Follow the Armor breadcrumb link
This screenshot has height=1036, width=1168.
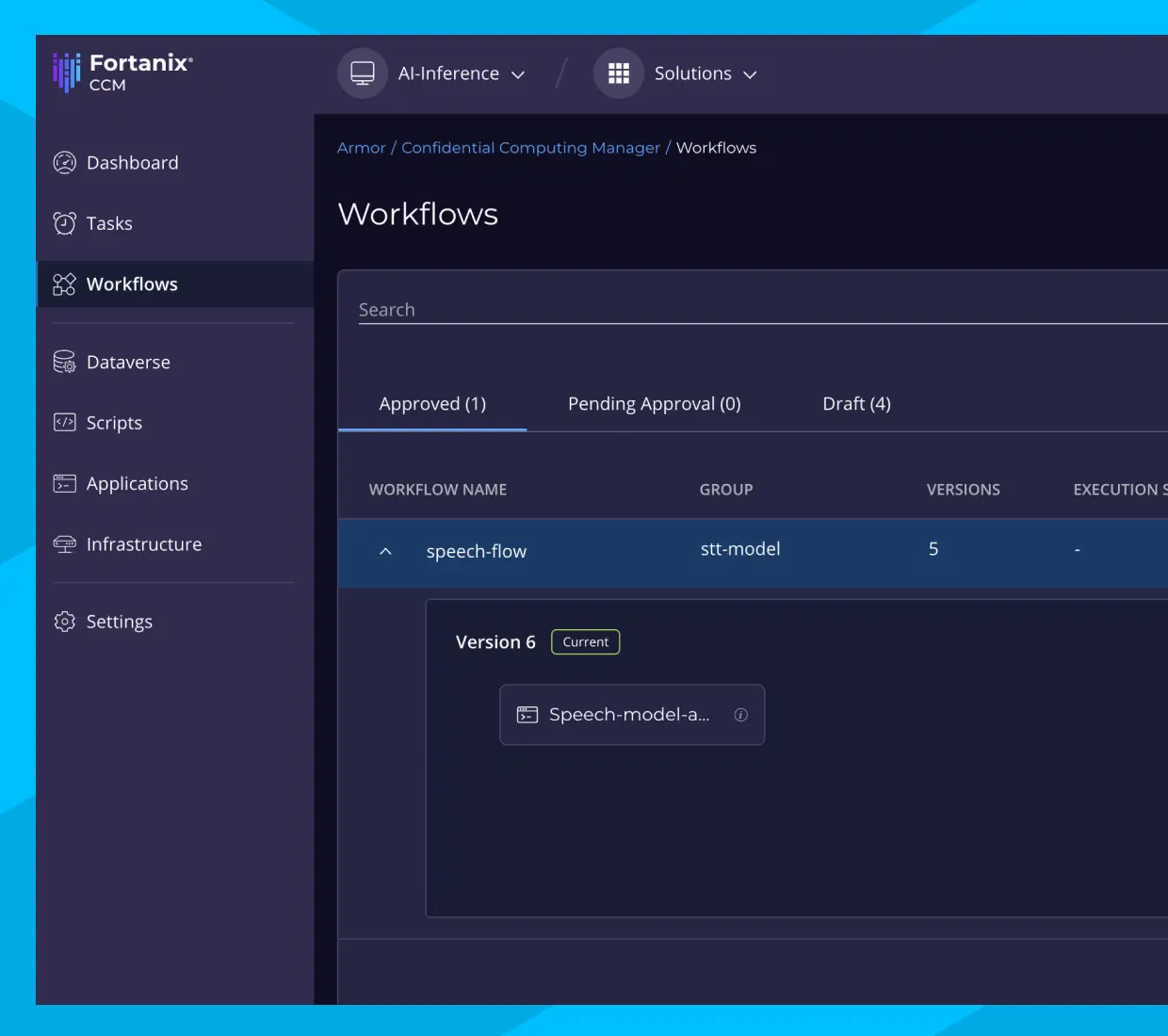pyautogui.click(x=362, y=148)
